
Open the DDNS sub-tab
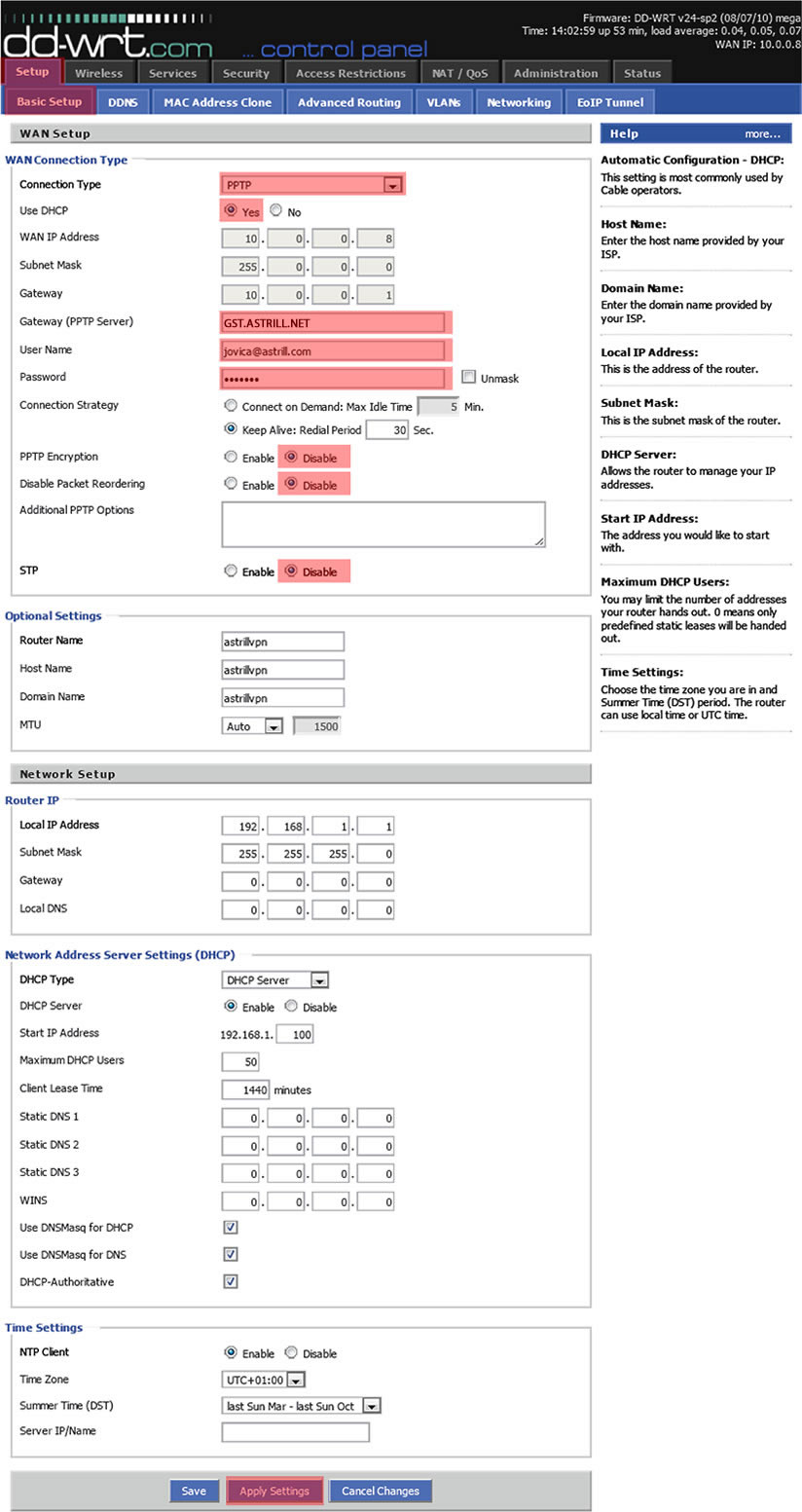(x=124, y=102)
